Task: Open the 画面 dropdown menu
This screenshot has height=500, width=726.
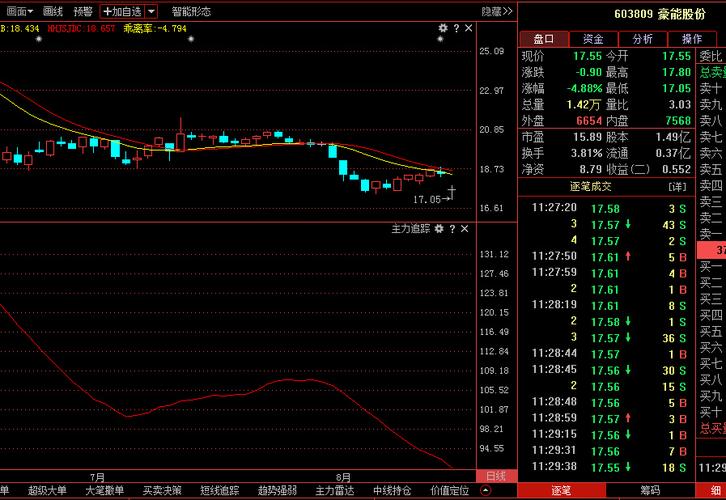Action: point(20,11)
